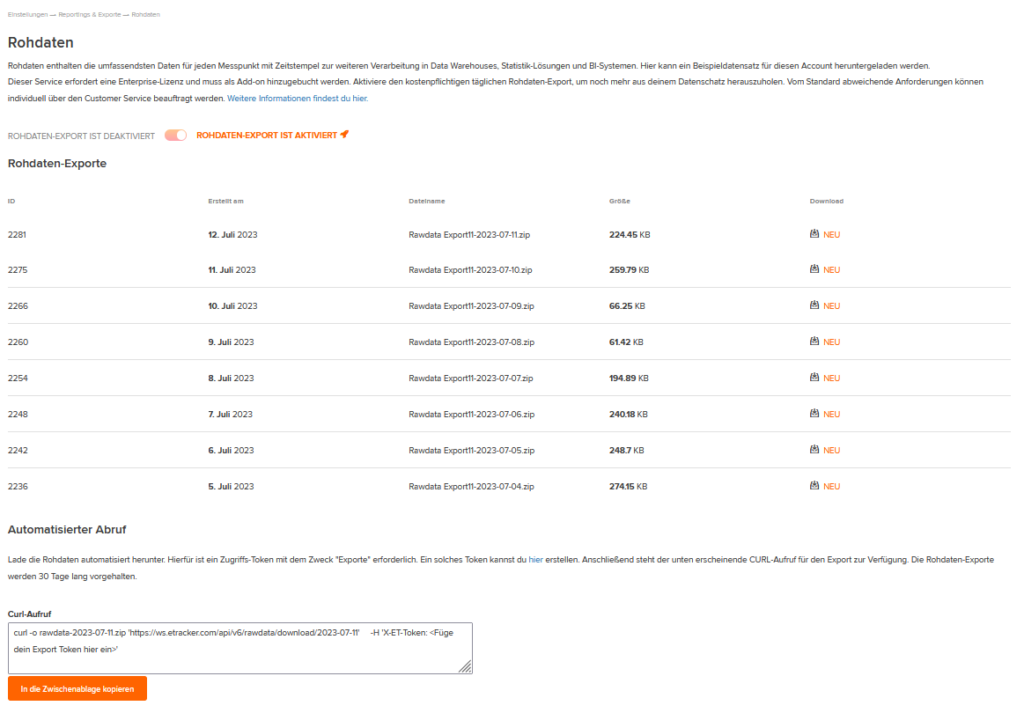The image size is (1024, 713).
Task: Click download icon for export 2281
Action: [814, 234]
